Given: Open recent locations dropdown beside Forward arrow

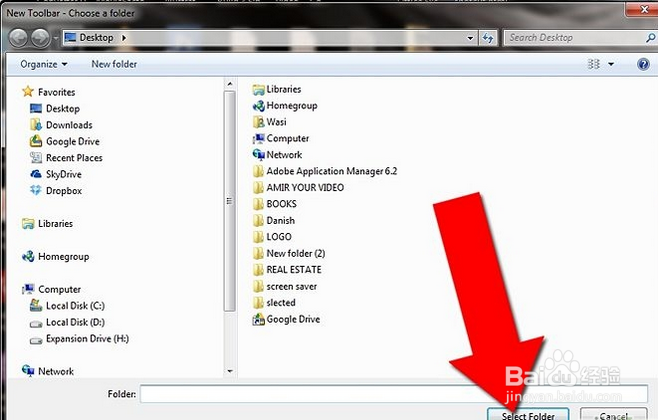Looking at the screenshot, I should pyautogui.click(x=56, y=38).
